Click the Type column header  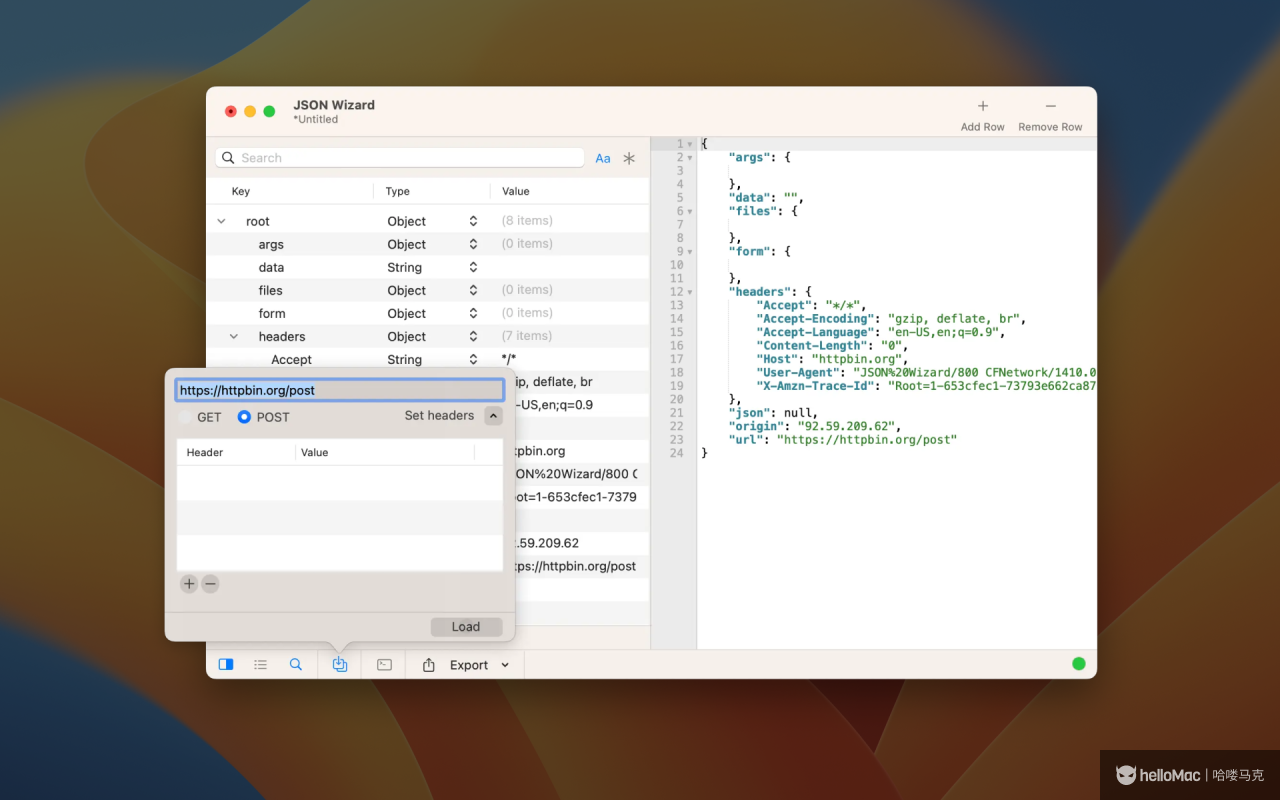click(x=398, y=191)
